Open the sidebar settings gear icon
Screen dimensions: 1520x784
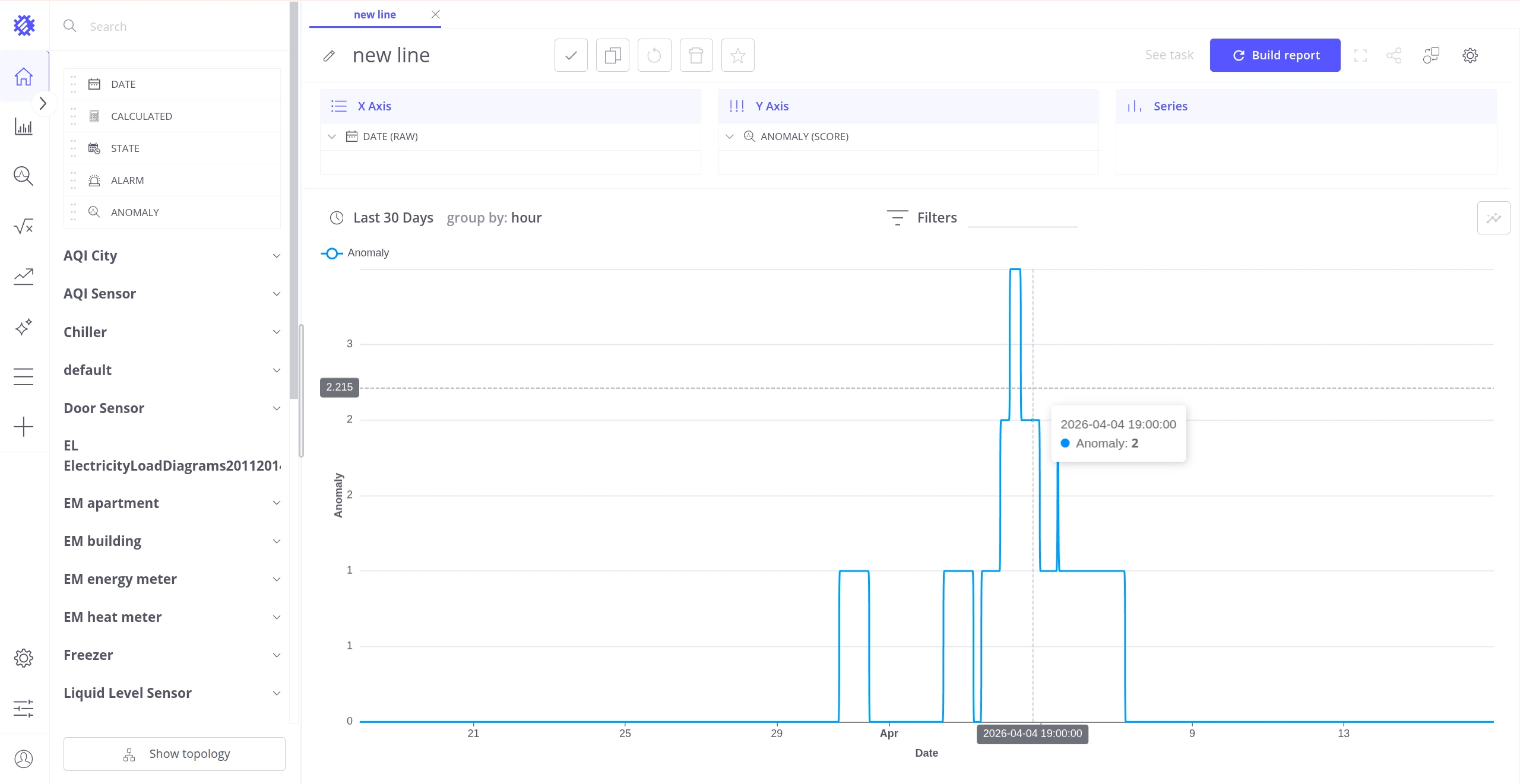click(x=24, y=658)
